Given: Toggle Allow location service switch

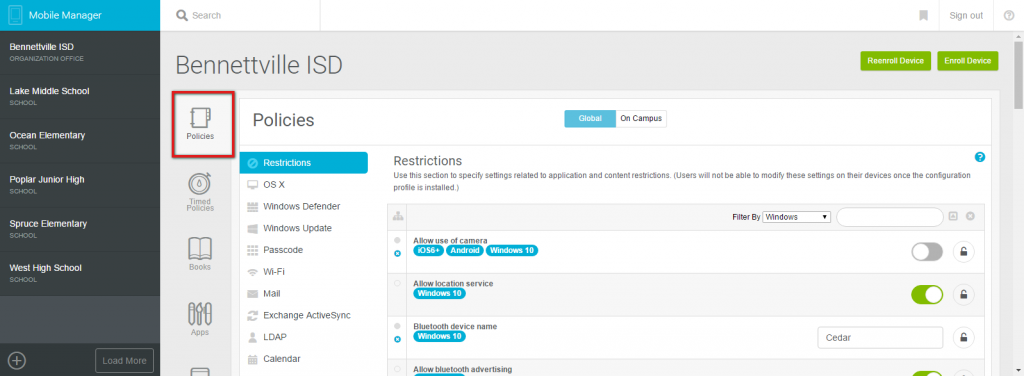Looking at the screenshot, I should [x=927, y=294].
